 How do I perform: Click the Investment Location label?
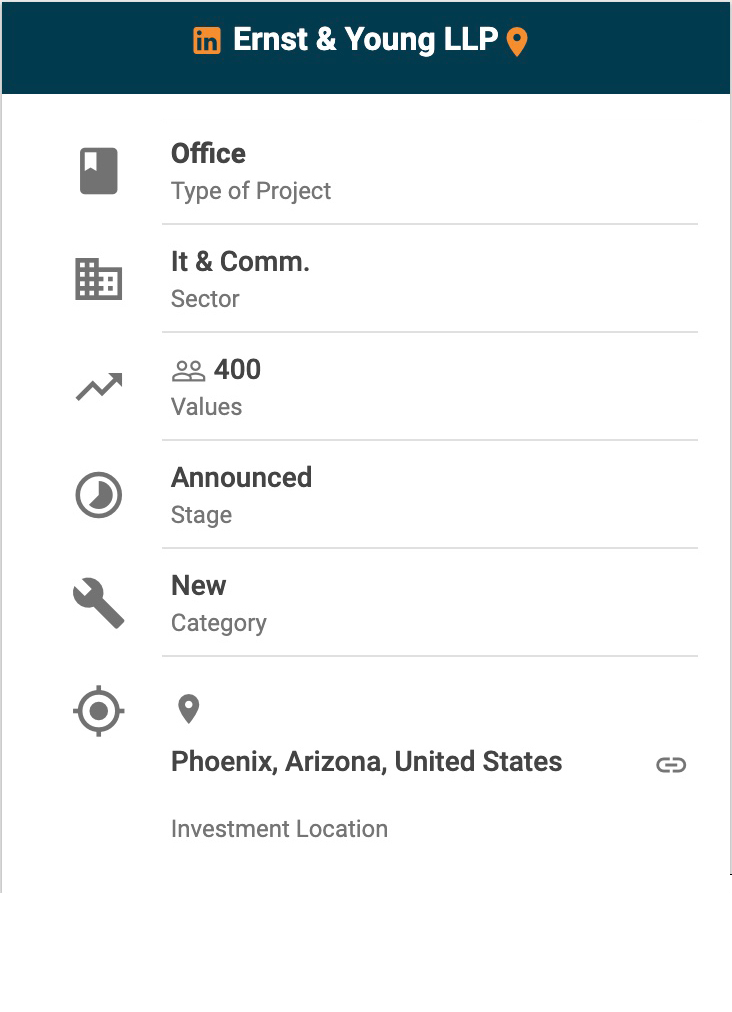coord(279,829)
